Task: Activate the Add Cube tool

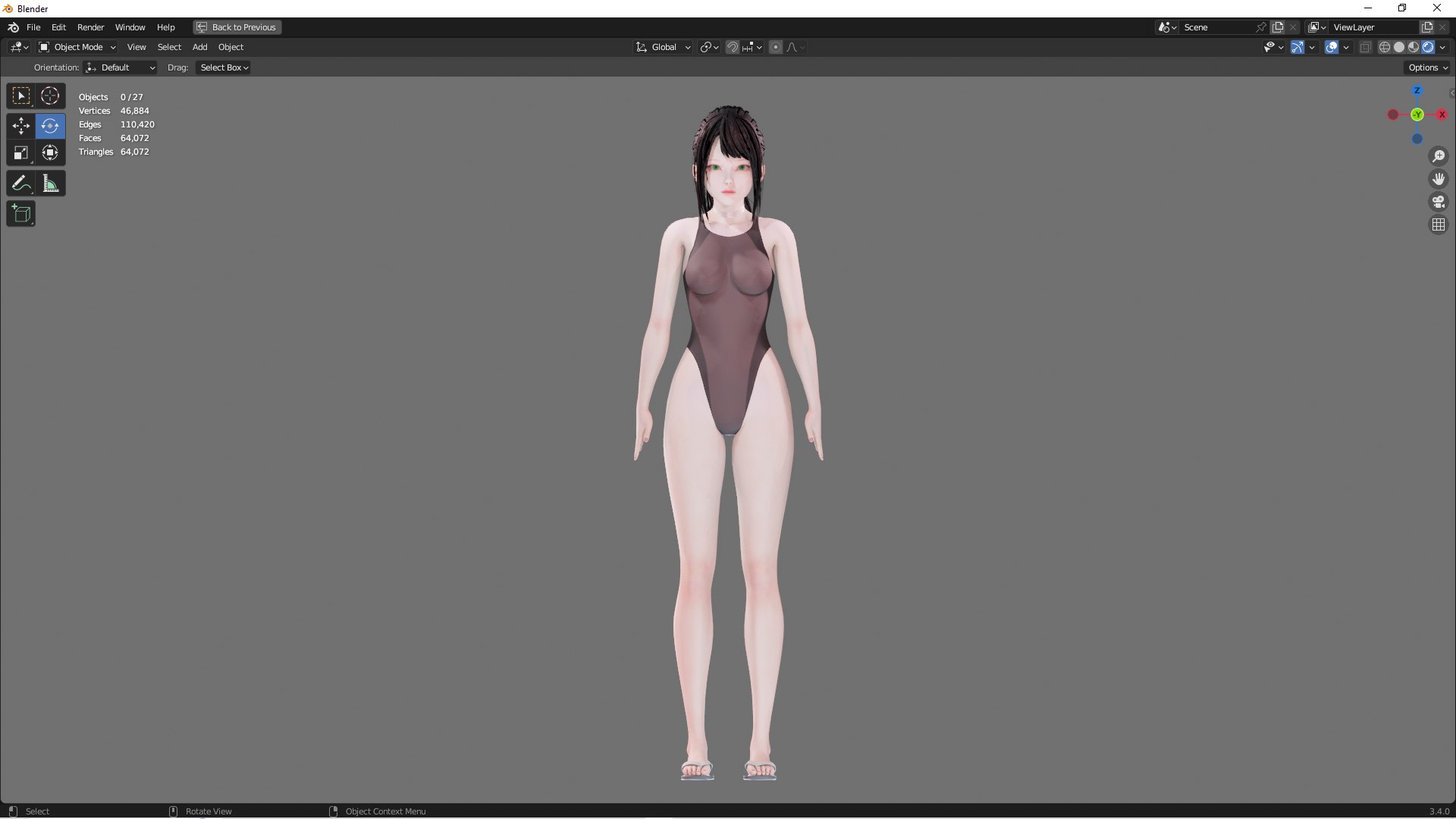Action: (x=21, y=214)
